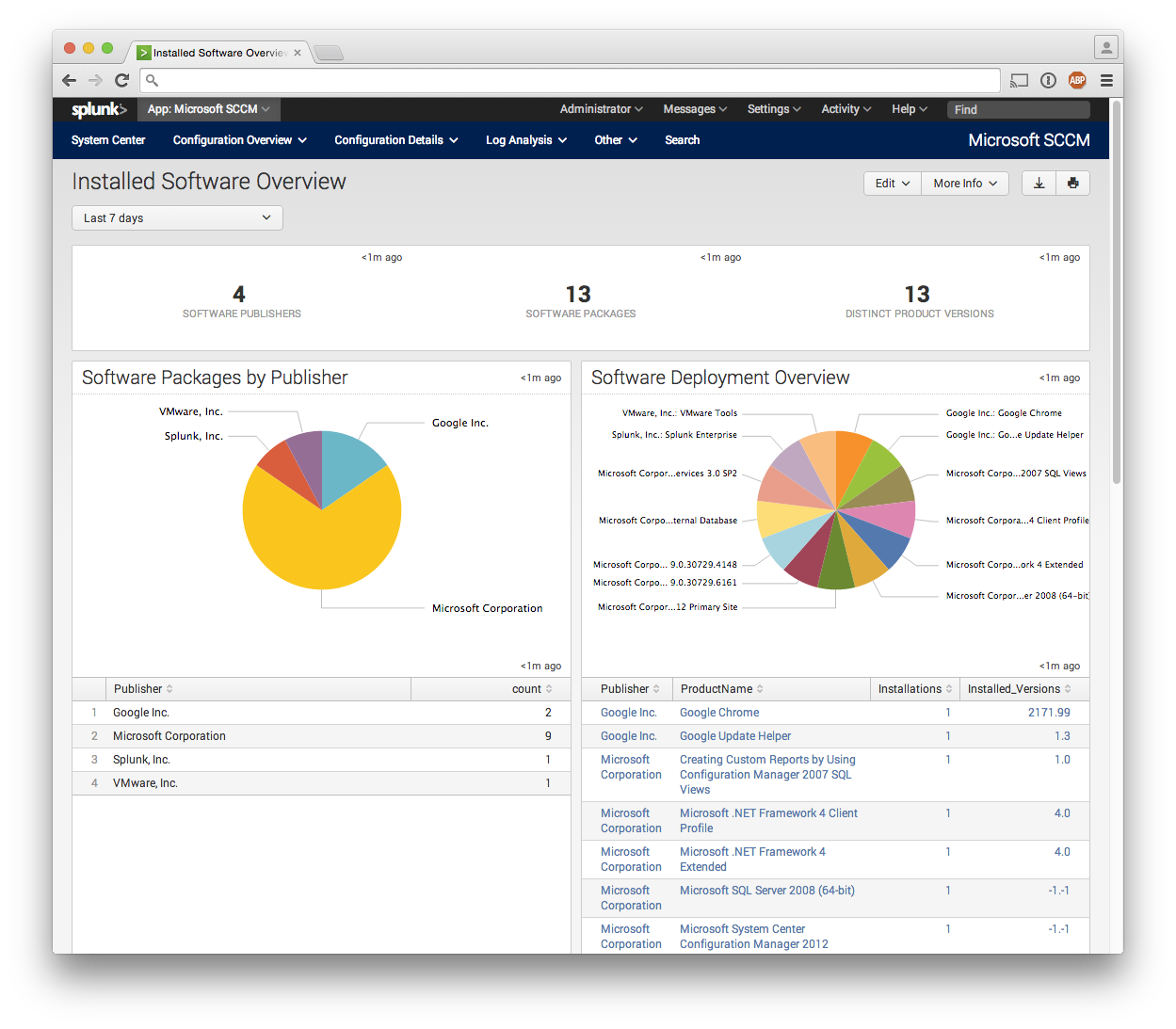The image size is (1176, 1029).
Task: Export the dashboard with download icon
Action: [1039, 183]
